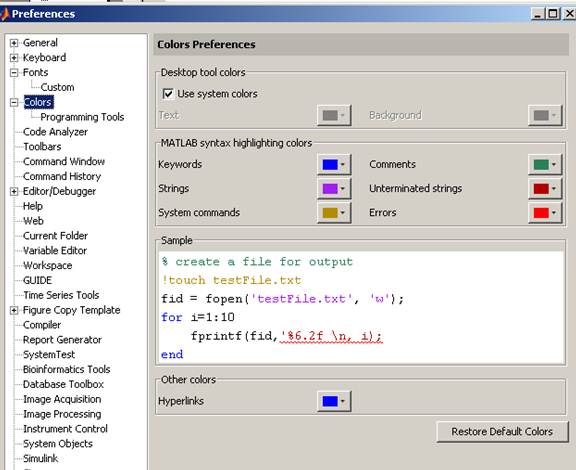Click the fopen sample code line
The image size is (576, 470).
click(282, 299)
